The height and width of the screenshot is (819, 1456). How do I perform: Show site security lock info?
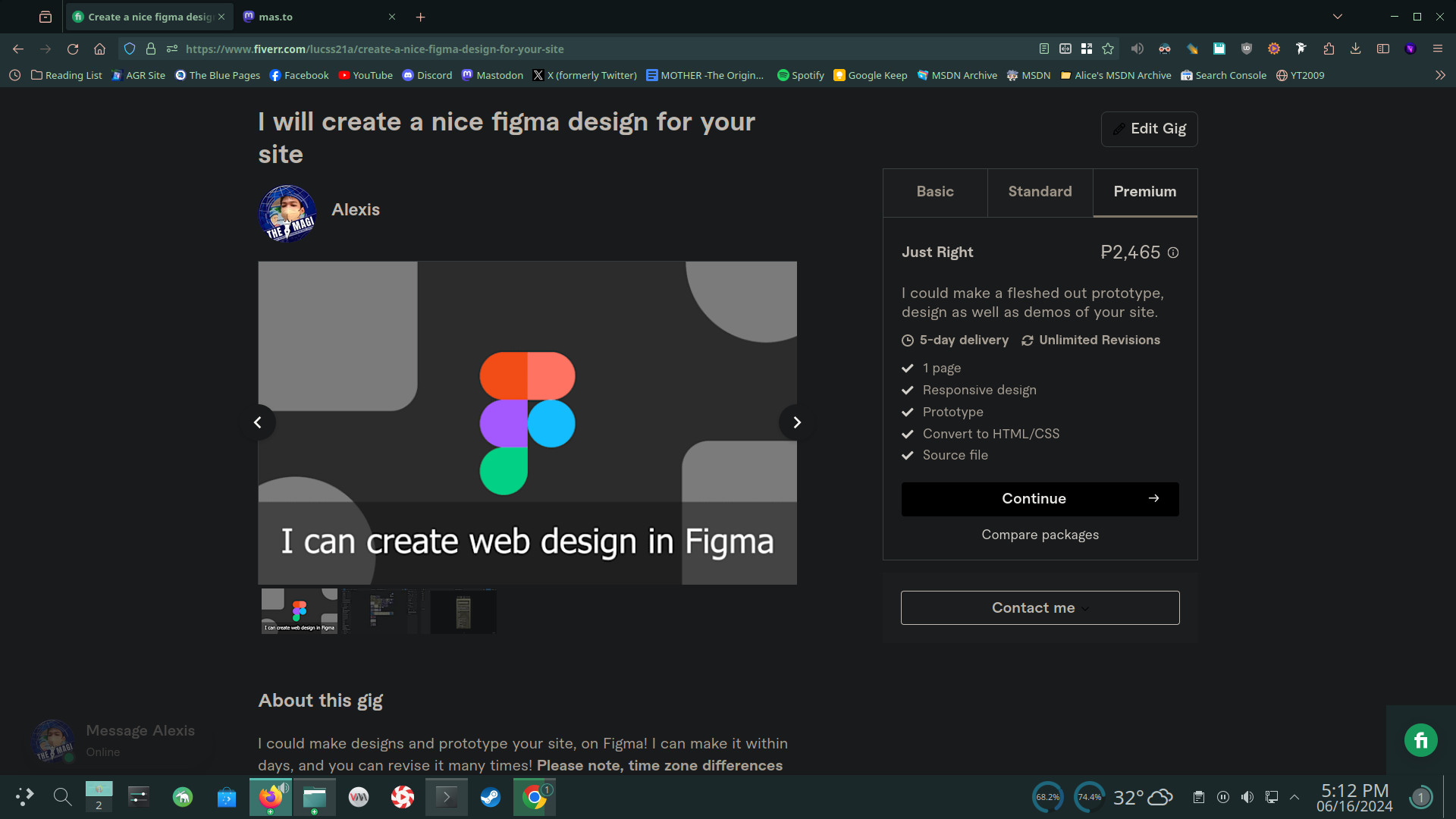click(x=151, y=49)
